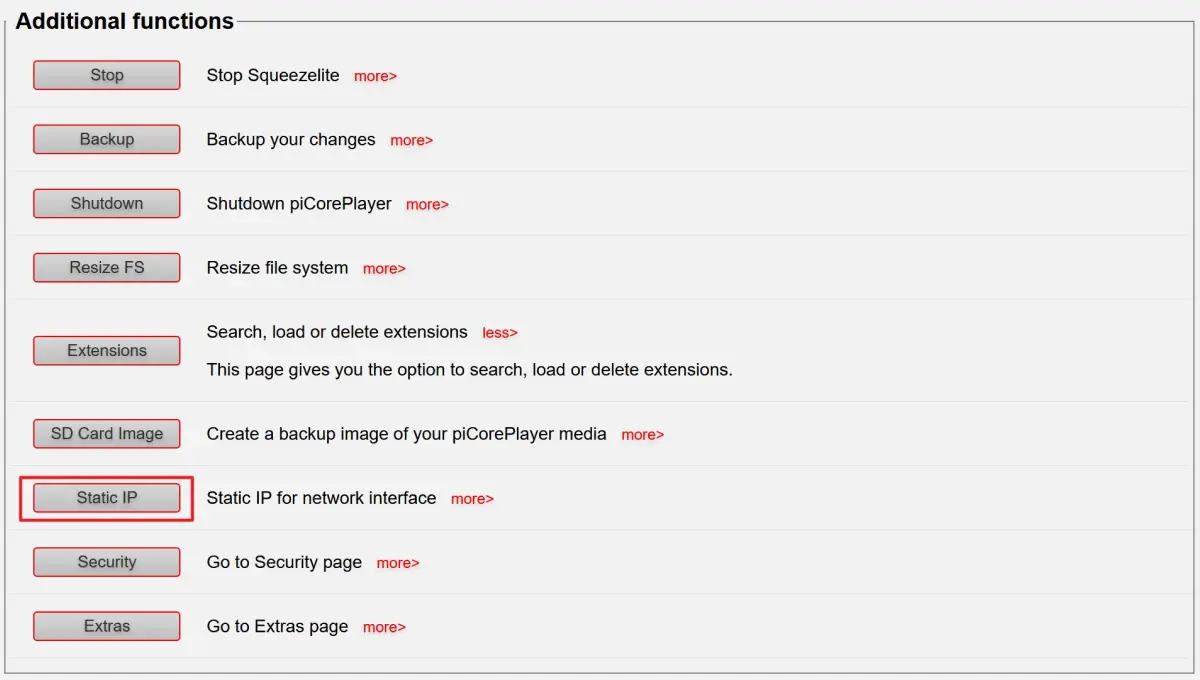1200x680 pixels.
Task: Click the Backup button
Action: tap(107, 139)
